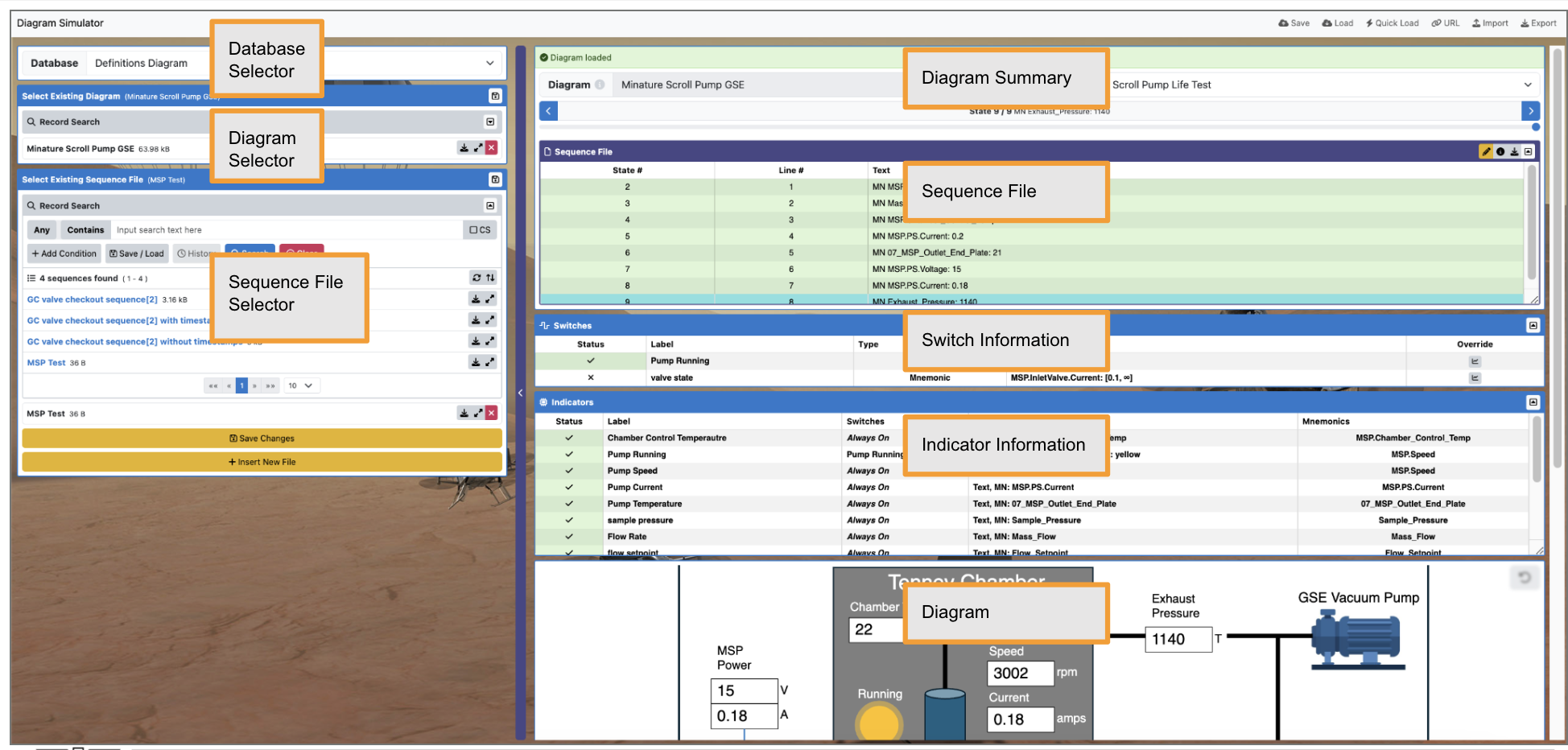Refresh the sequences found list
The height and width of the screenshot is (750, 1568).
click(x=477, y=278)
